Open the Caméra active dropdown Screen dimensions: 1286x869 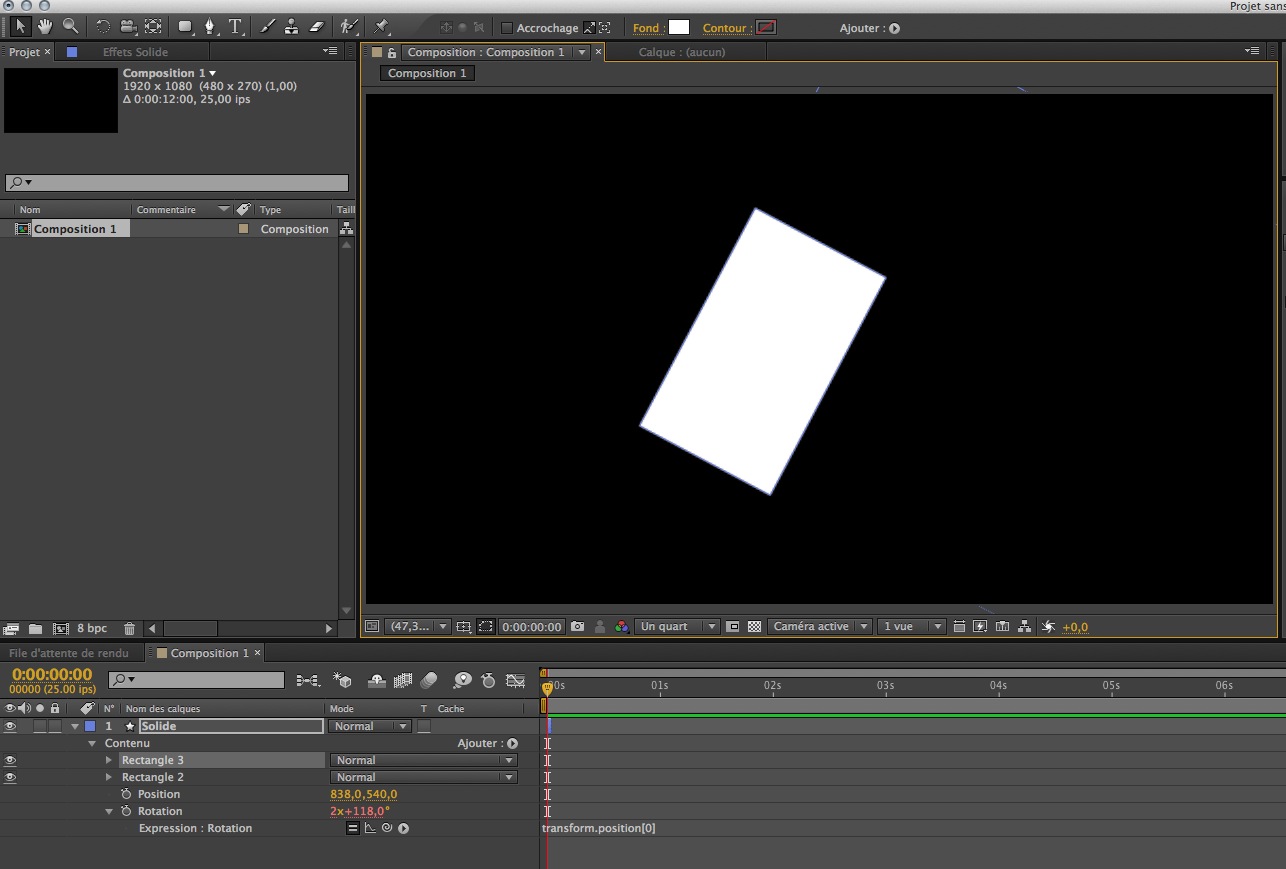[820, 627]
